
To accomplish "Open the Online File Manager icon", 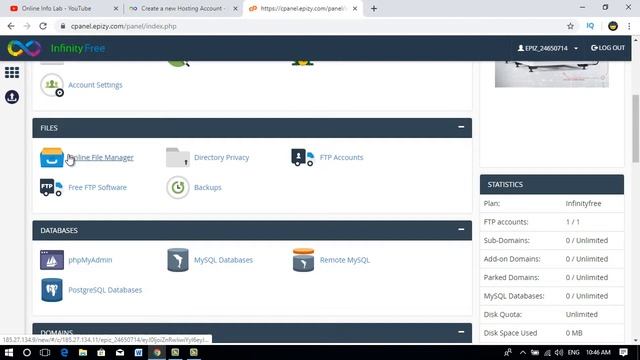I will point(52,158).
